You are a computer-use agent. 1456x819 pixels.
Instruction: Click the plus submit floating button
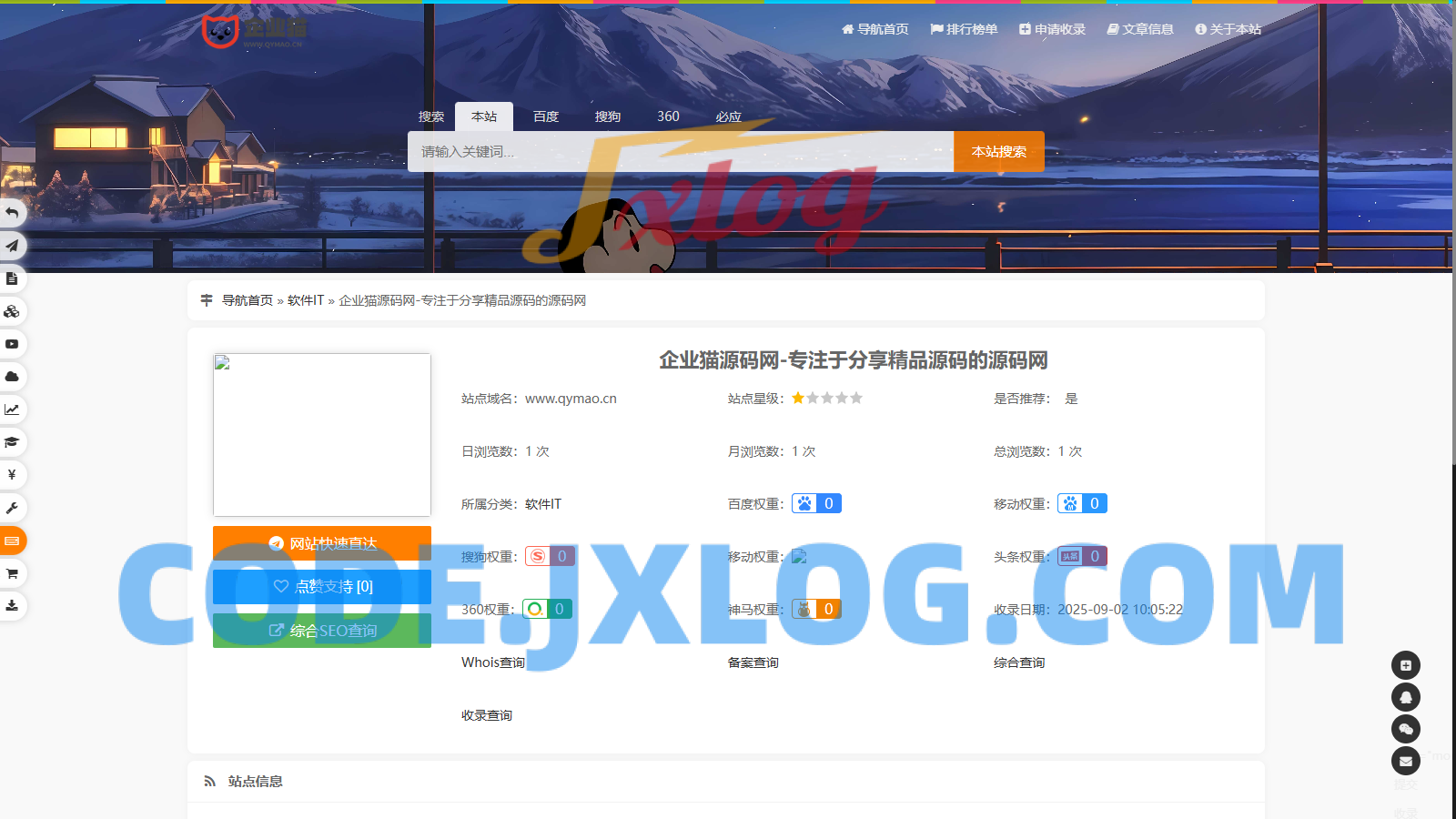click(1405, 665)
